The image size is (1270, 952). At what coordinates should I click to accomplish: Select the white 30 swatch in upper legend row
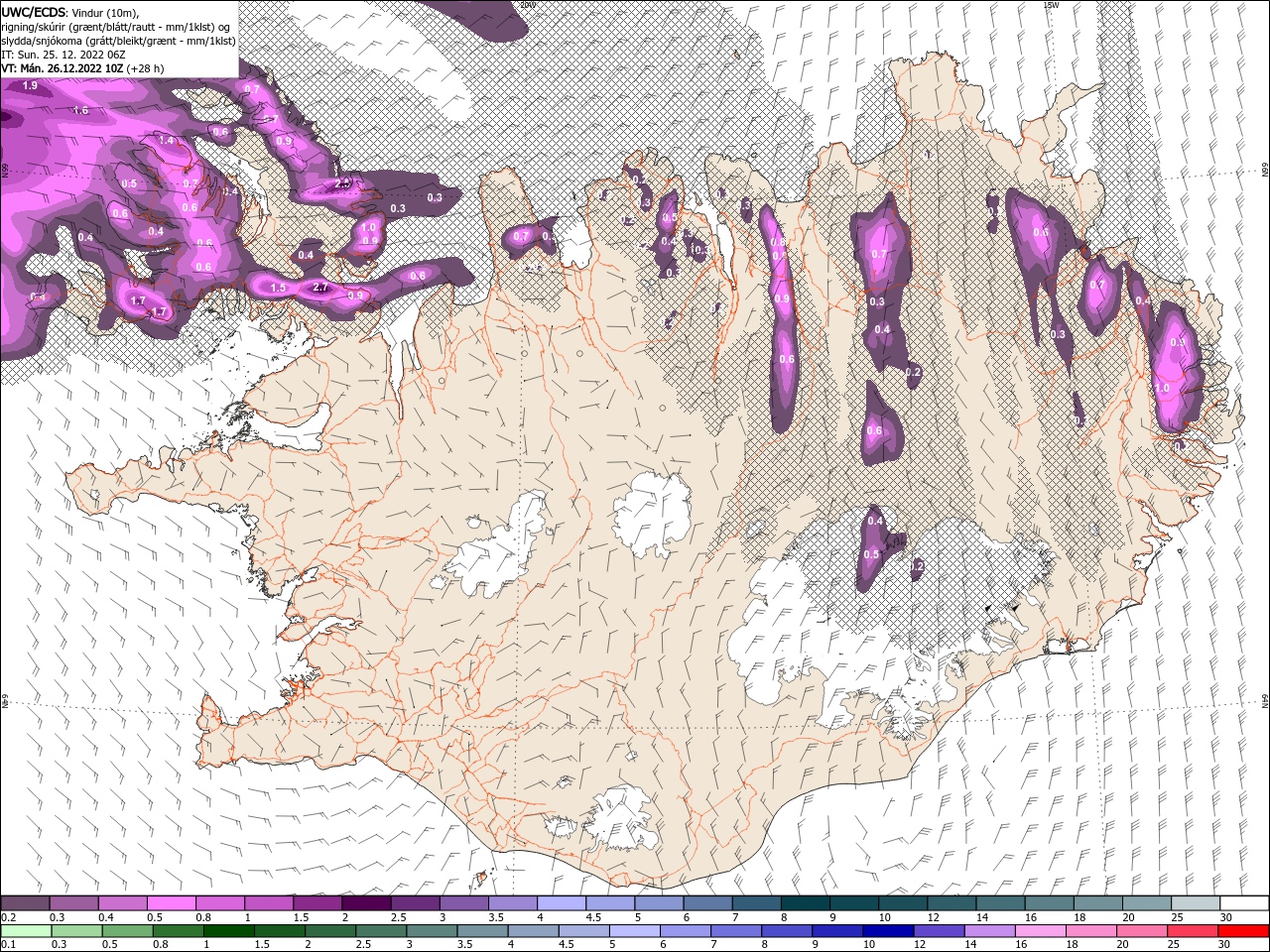click(x=1244, y=903)
